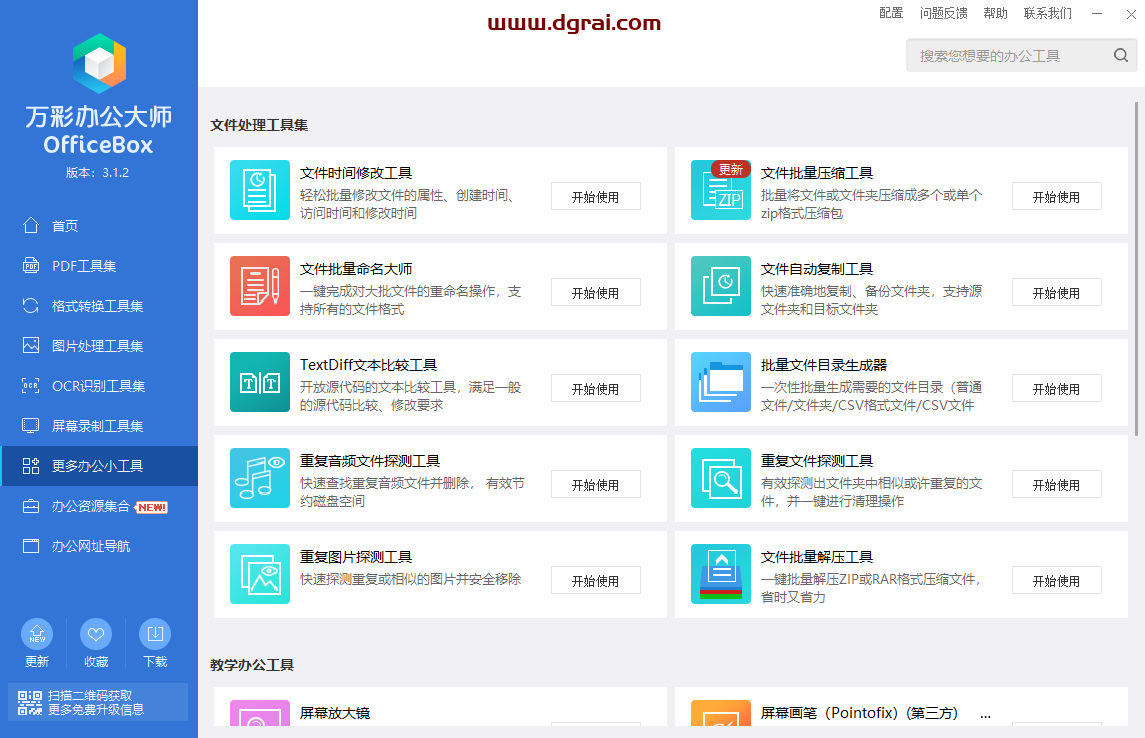Open OCR识别工具集 section

pos(99,386)
